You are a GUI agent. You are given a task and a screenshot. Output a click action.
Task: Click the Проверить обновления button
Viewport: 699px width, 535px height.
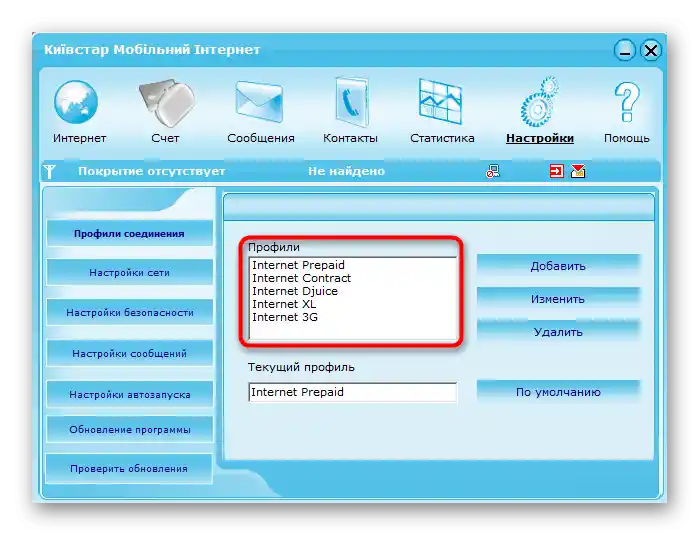tap(129, 469)
